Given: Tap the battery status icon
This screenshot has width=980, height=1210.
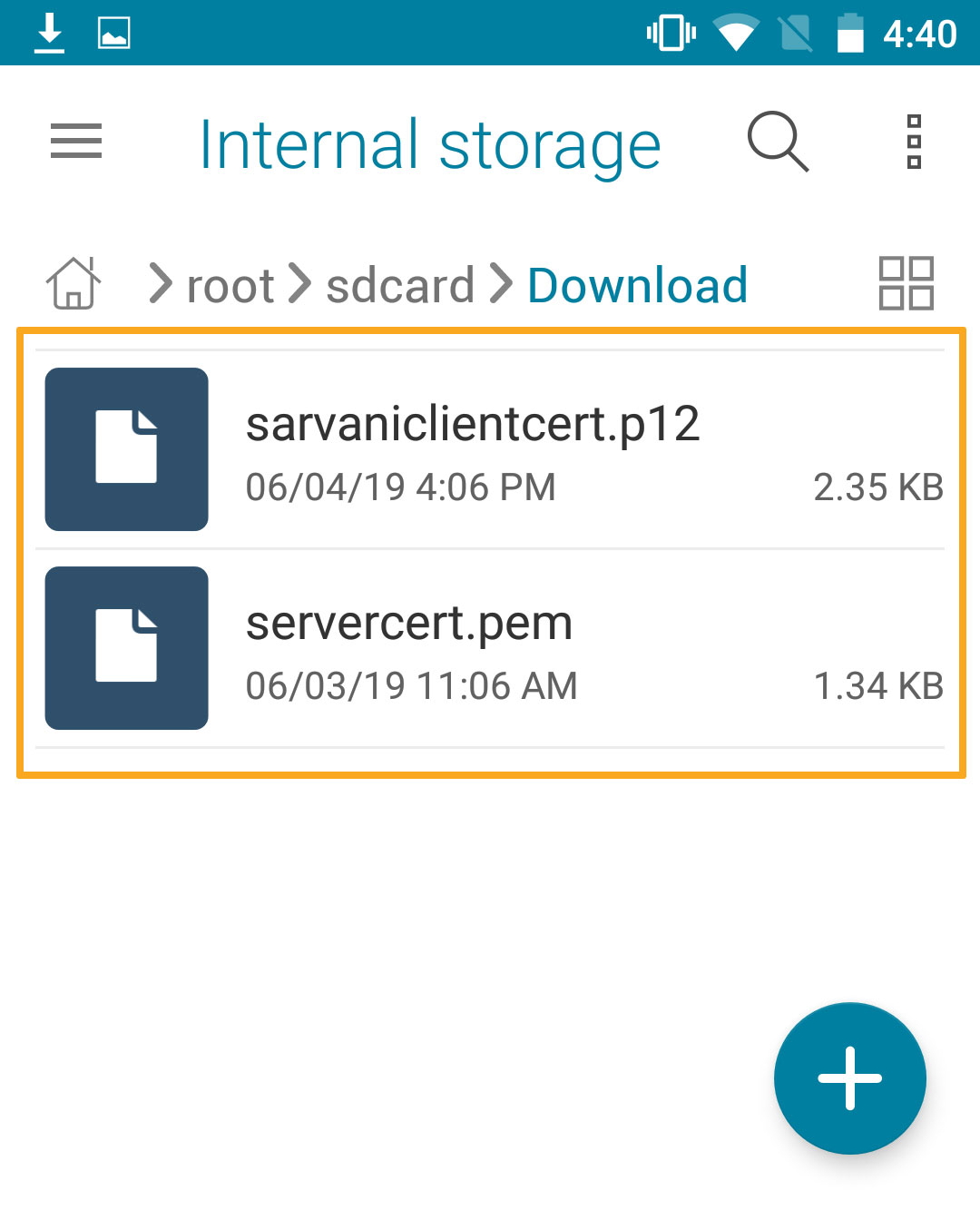Looking at the screenshot, I should point(849,34).
